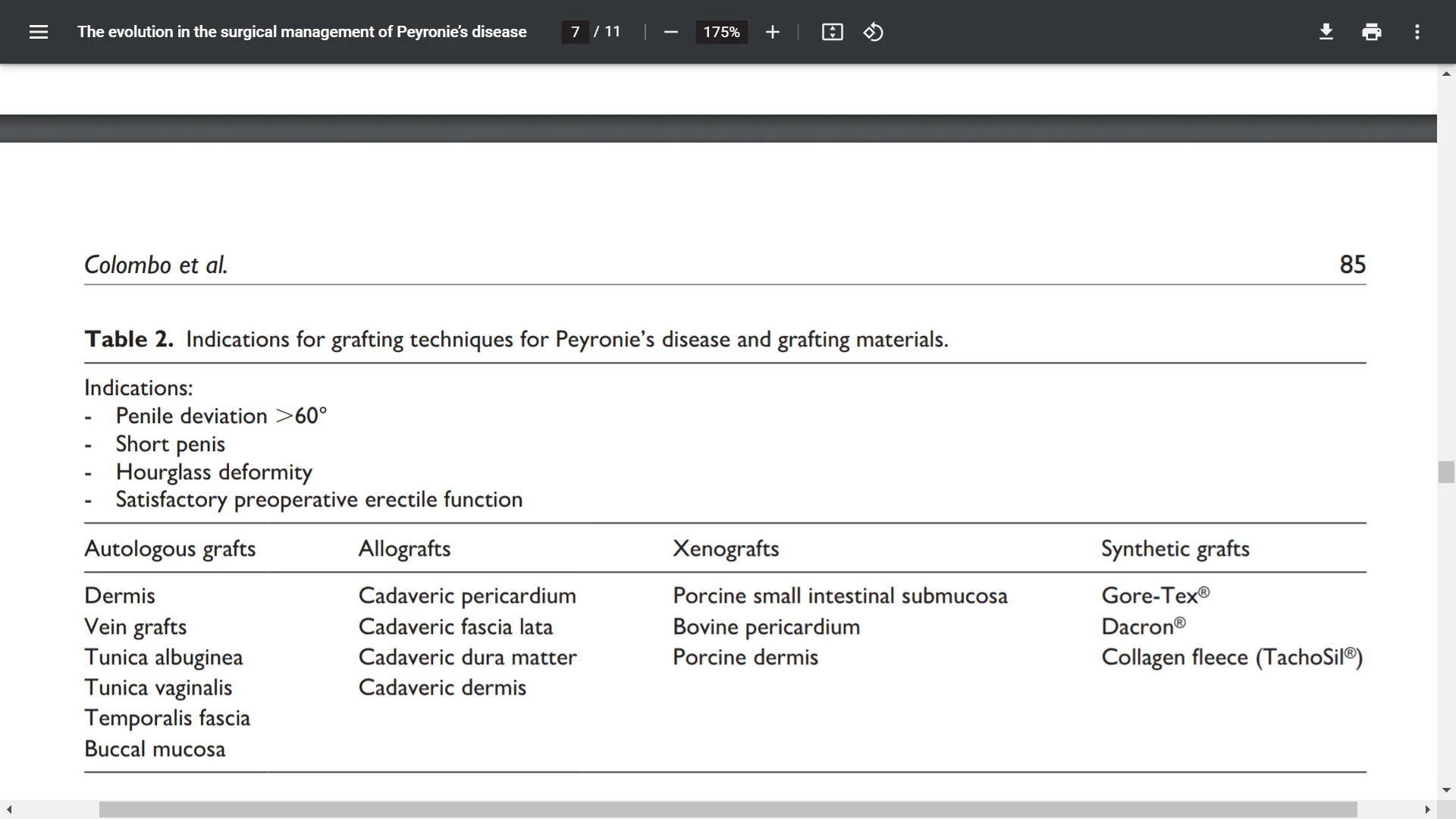Screen dimensions: 1456x819
Task: Click the fit to page icon
Action: (832, 32)
